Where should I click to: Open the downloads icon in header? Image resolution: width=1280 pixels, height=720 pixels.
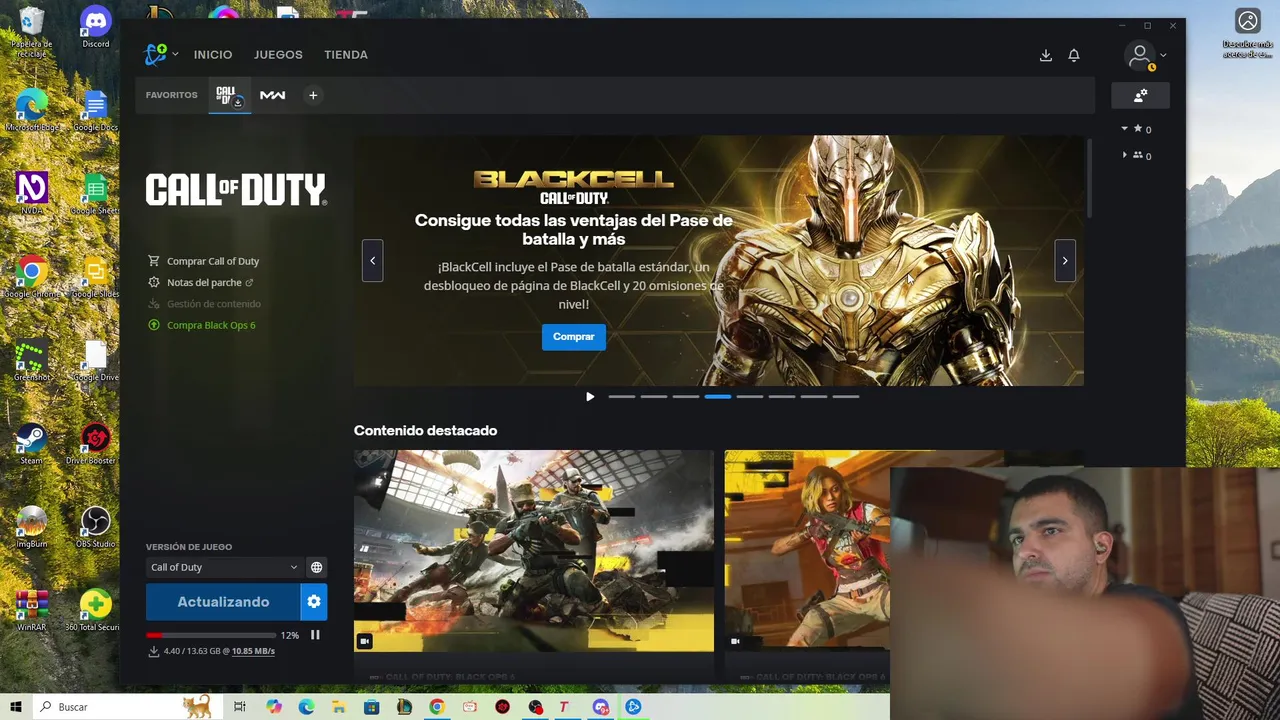click(1046, 55)
